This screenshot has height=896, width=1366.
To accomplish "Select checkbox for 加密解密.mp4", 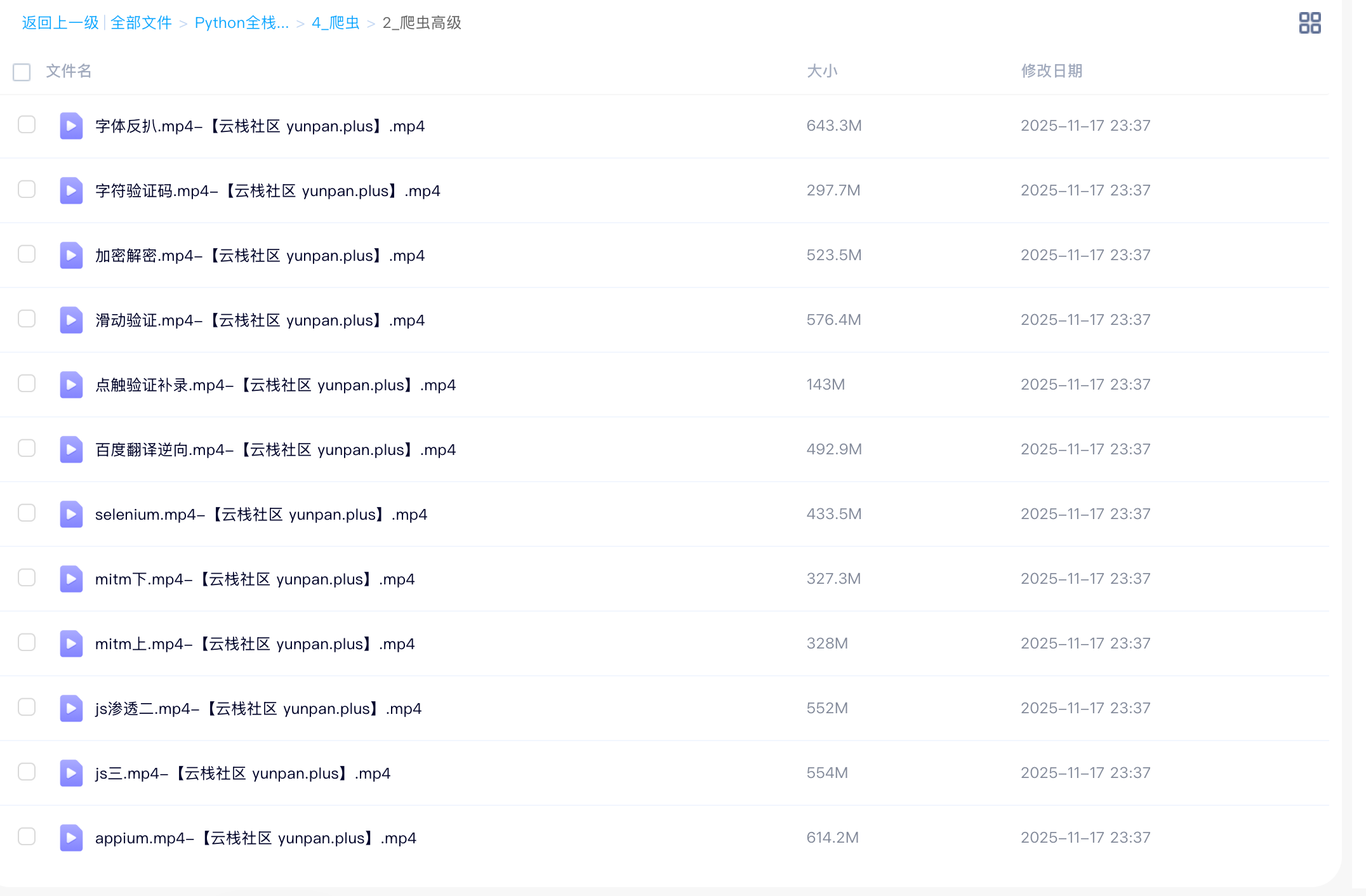I will tap(27, 254).
